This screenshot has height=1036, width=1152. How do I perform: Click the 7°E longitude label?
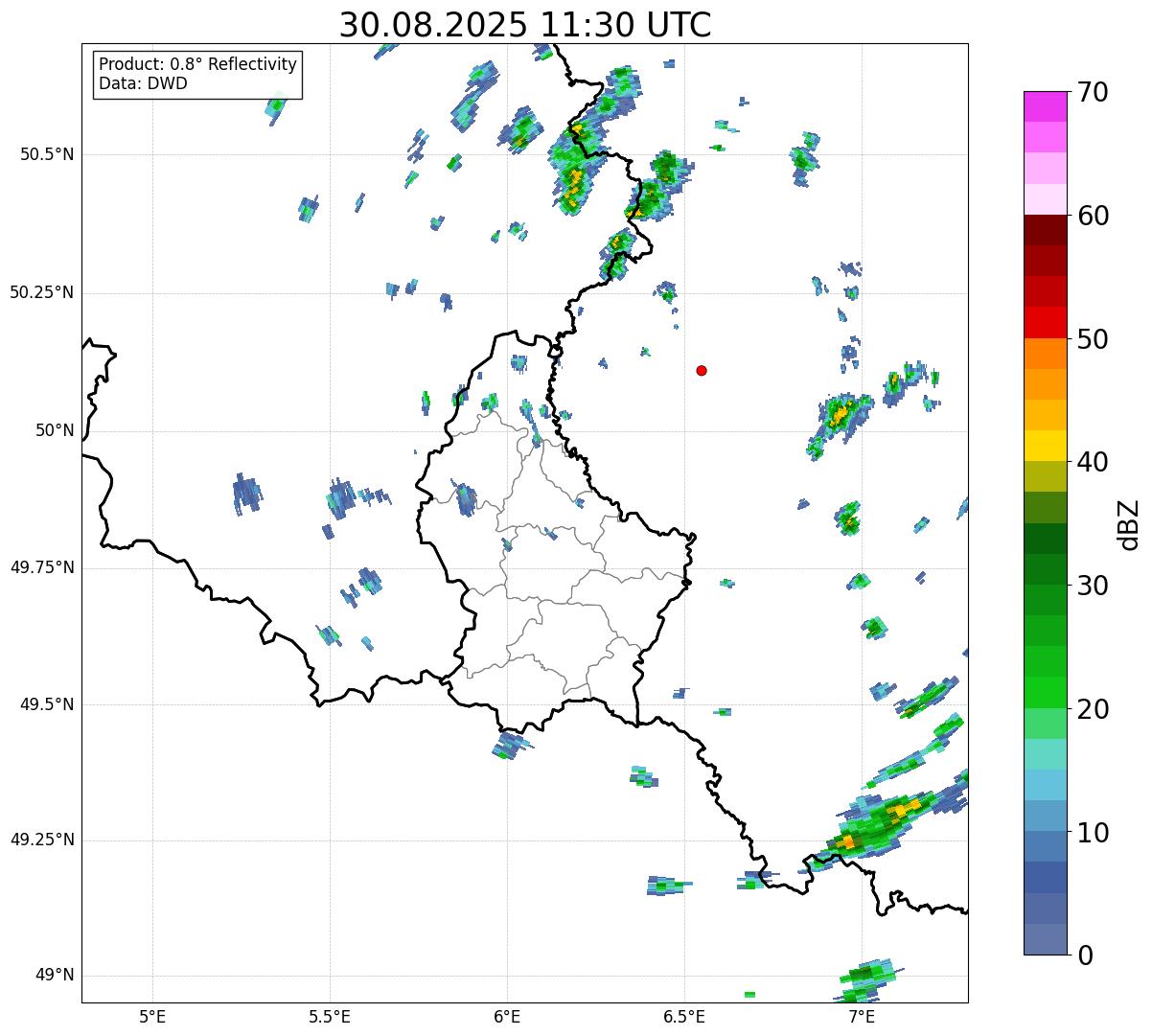coord(862,1016)
